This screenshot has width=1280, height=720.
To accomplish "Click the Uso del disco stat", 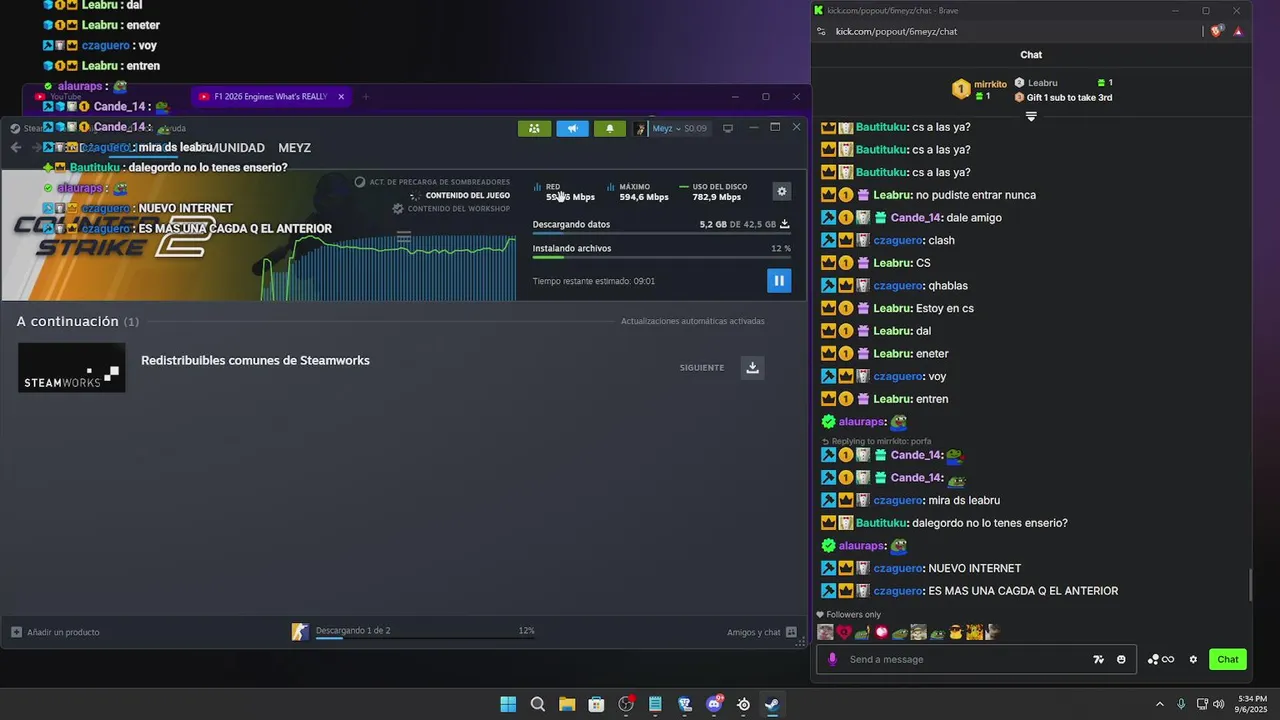I will [x=712, y=192].
